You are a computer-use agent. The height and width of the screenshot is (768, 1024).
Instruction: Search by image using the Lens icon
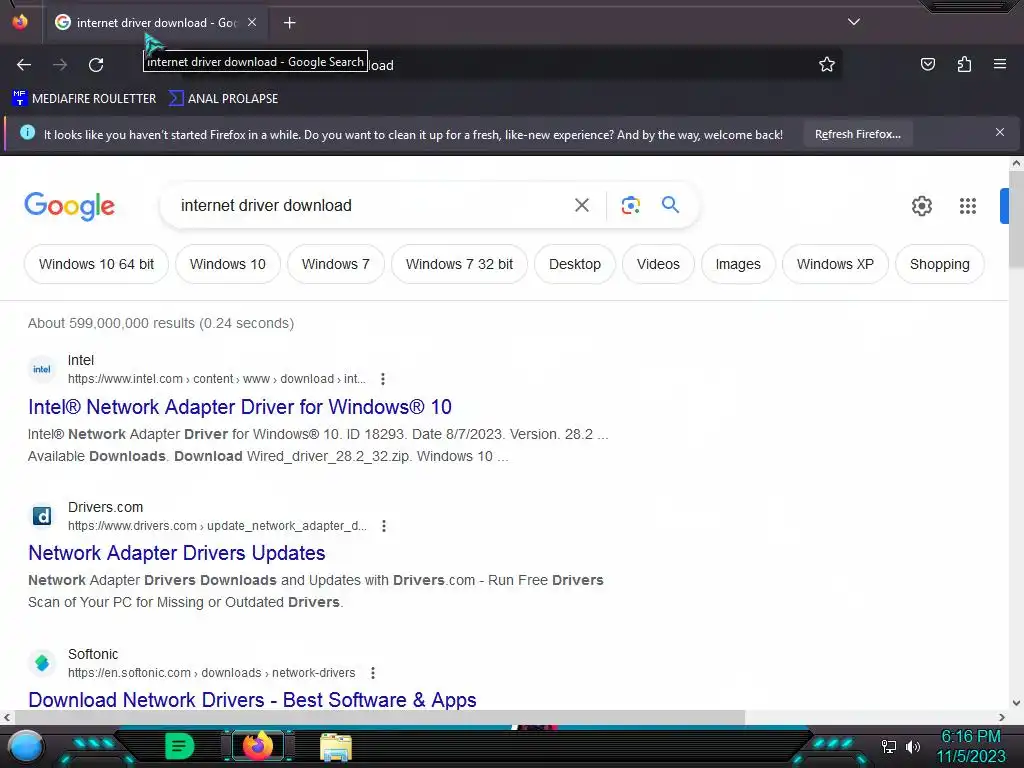pyautogui.click(x=630, y=206)
